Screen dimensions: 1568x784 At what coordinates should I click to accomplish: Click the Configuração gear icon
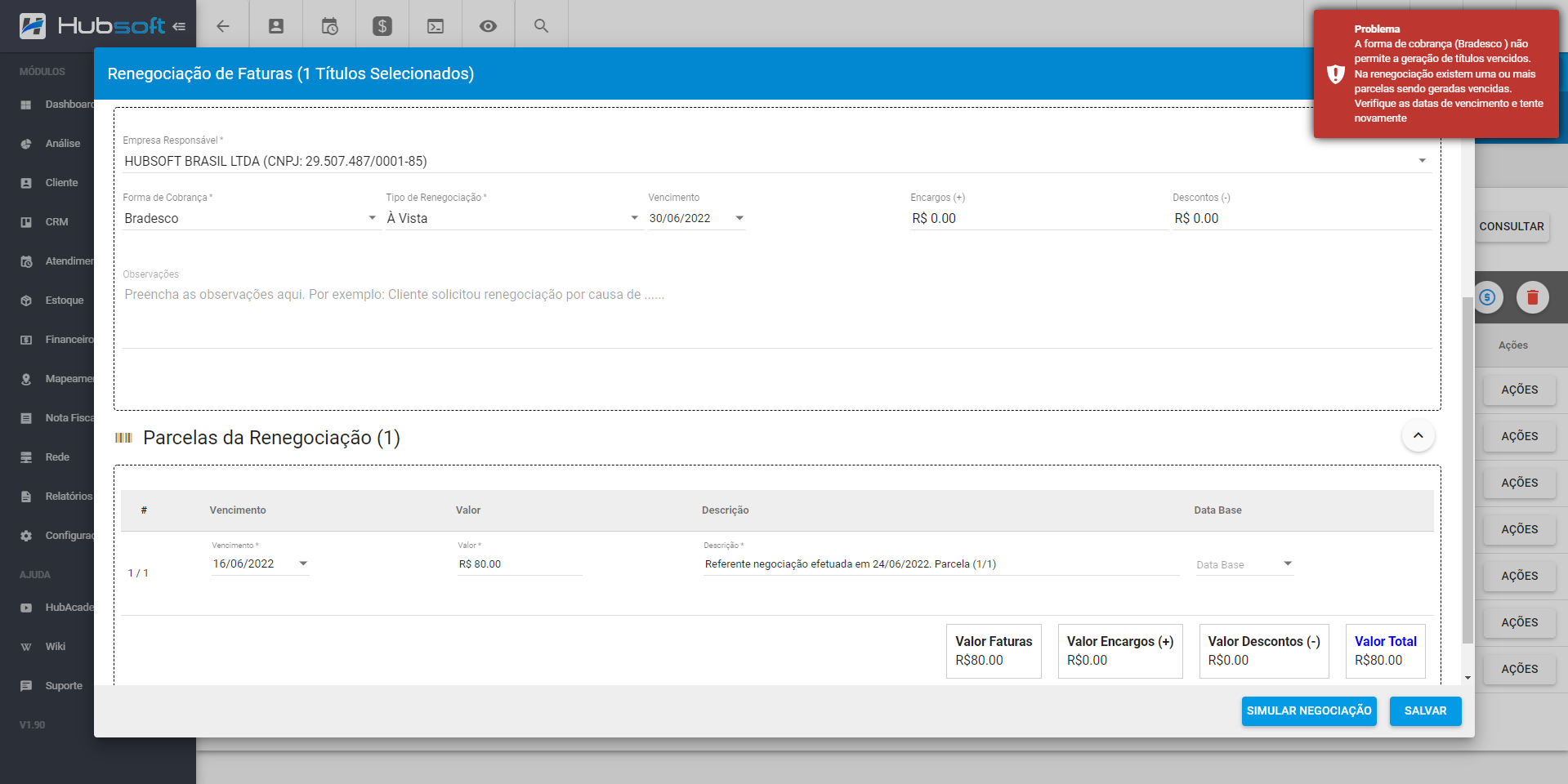click(x=26, y=536)
